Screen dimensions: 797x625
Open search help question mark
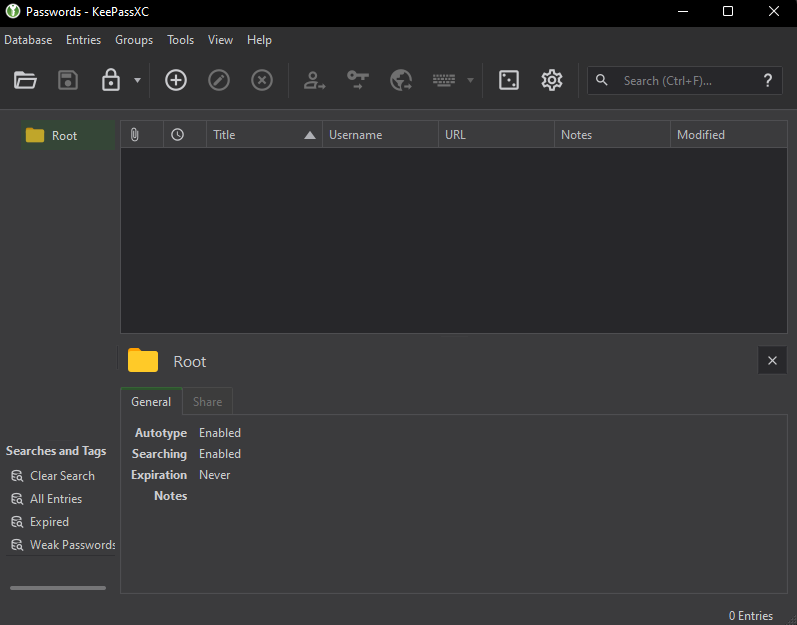[x=768, y=80]
